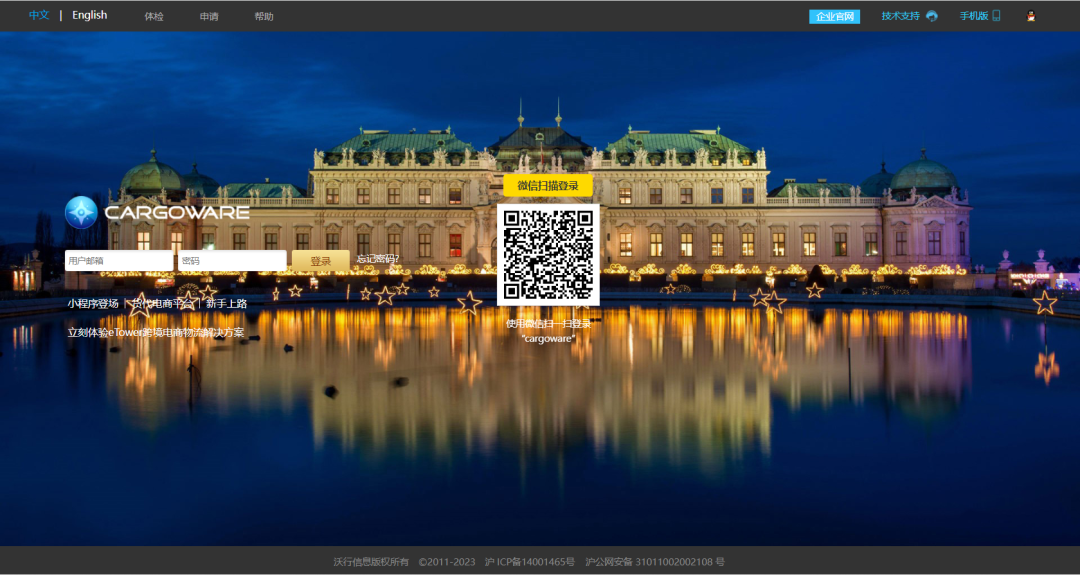
Task: Focus the 密码 password field
Action: (232, 261)
